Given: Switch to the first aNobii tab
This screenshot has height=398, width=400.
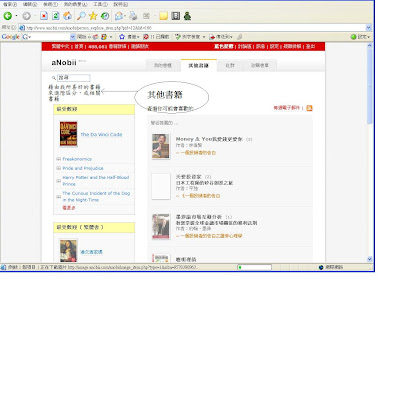Looking at the screenshot, I should click(x=163, y=65).
